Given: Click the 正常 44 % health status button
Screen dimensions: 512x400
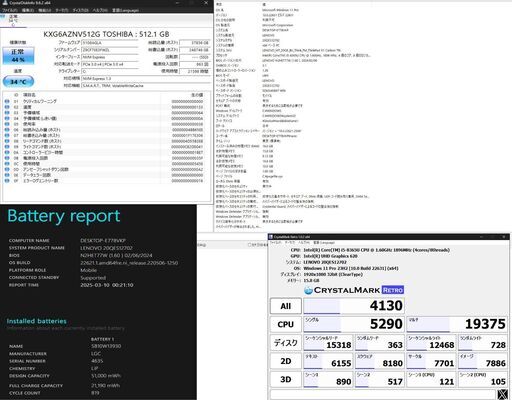Looking at the screenshot, I should tap(18, 56).
